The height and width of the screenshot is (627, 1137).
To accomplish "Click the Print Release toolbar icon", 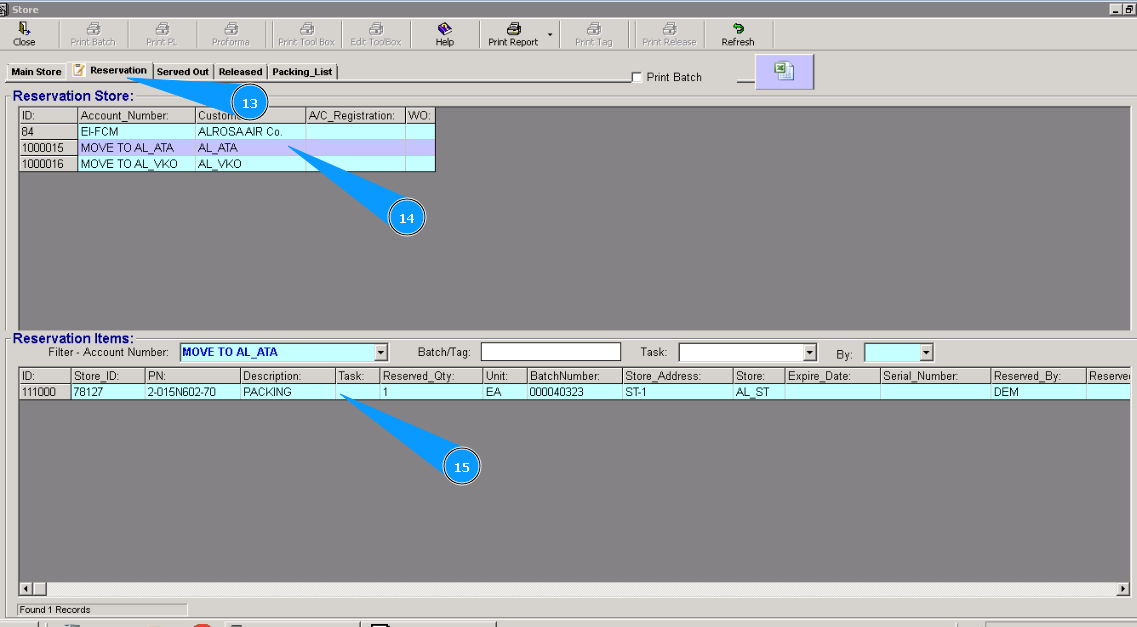I will (x=669, y=34).
